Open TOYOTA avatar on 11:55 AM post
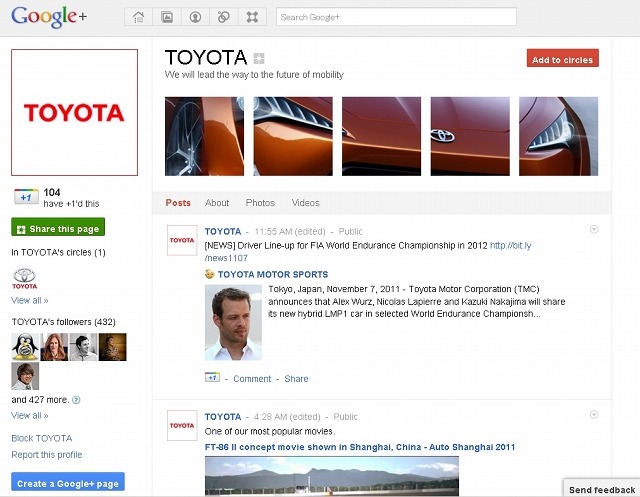The width and height of the screenshot is (640, 497). (182, 240)
